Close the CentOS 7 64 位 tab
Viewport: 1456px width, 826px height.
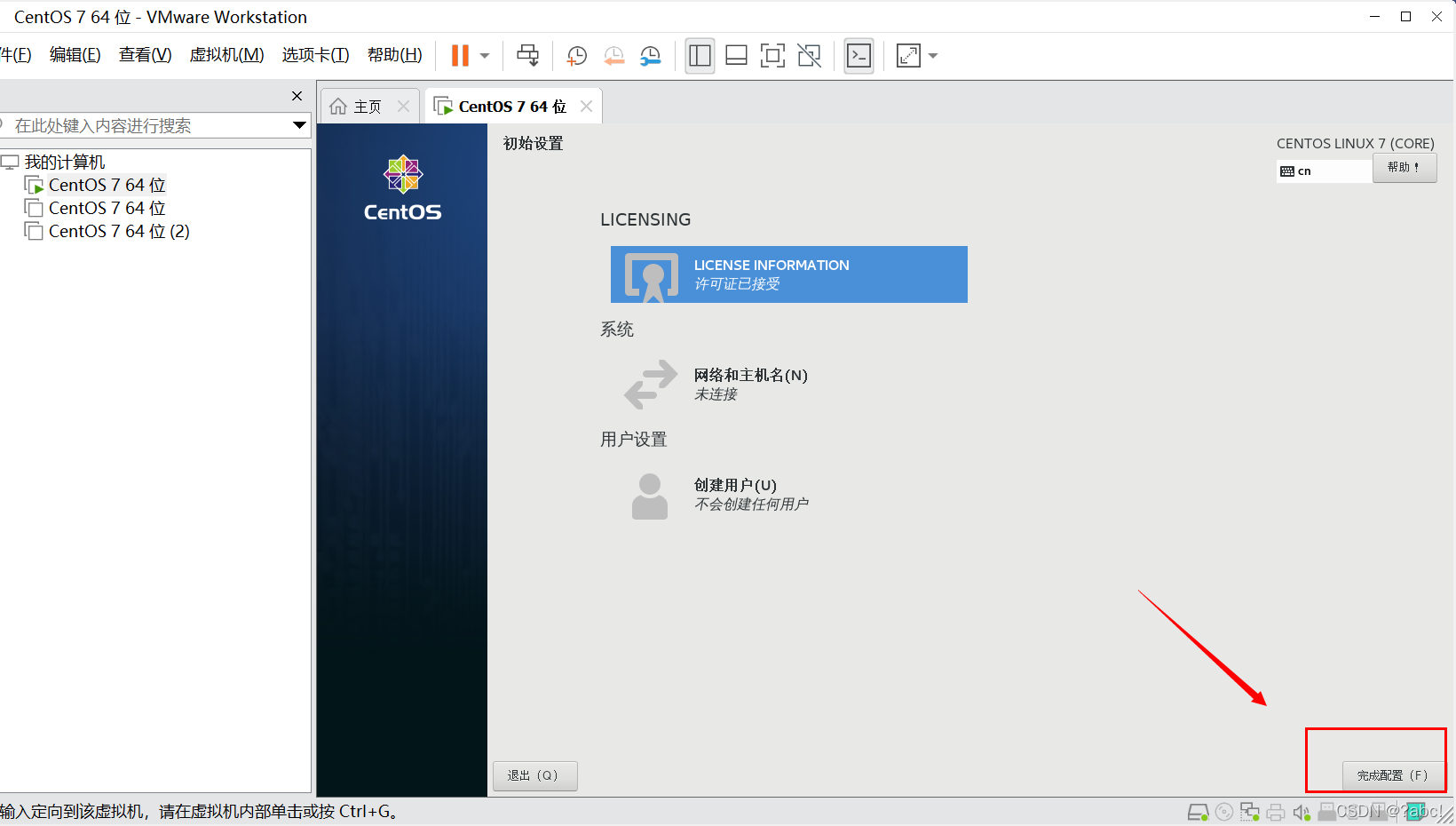tap(586, 106)
